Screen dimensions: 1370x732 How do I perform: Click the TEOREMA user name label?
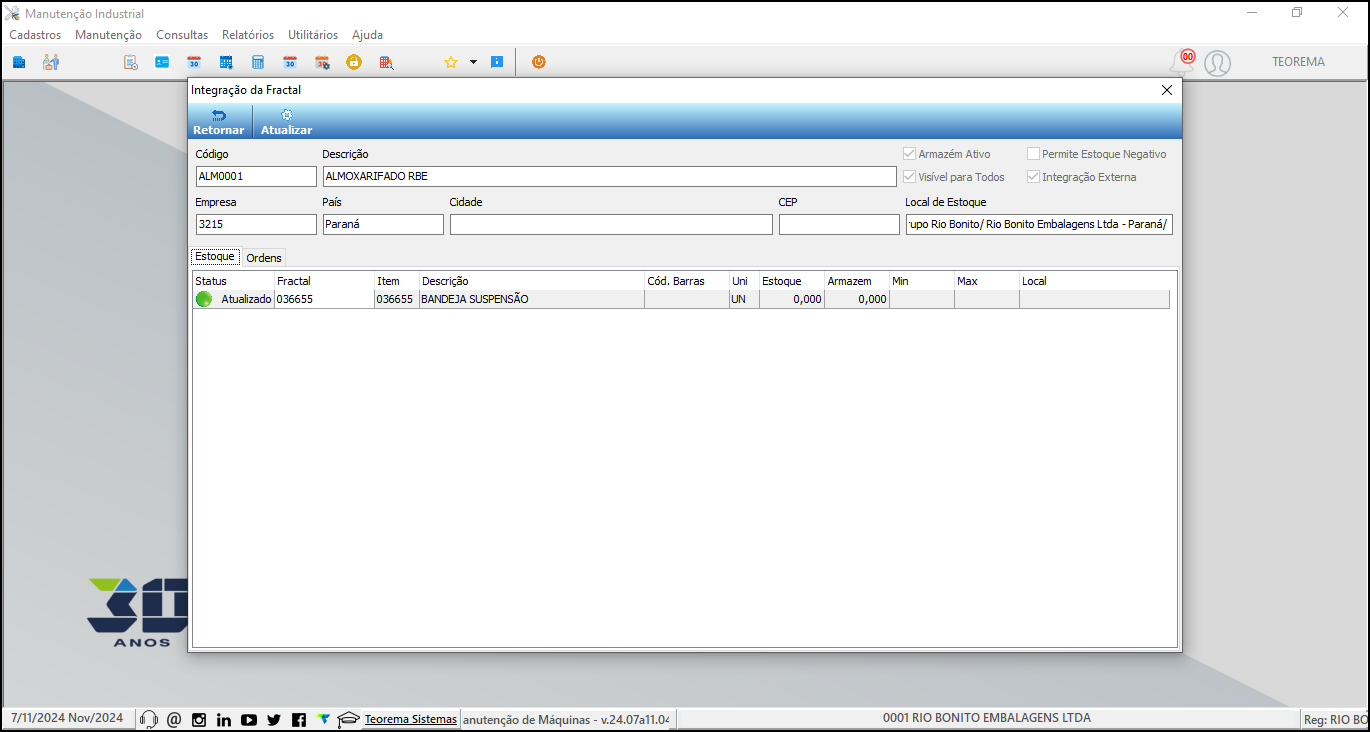[1298, 62]
